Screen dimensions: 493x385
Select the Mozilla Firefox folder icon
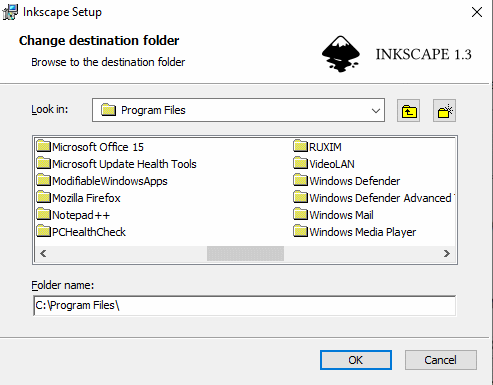43,197
